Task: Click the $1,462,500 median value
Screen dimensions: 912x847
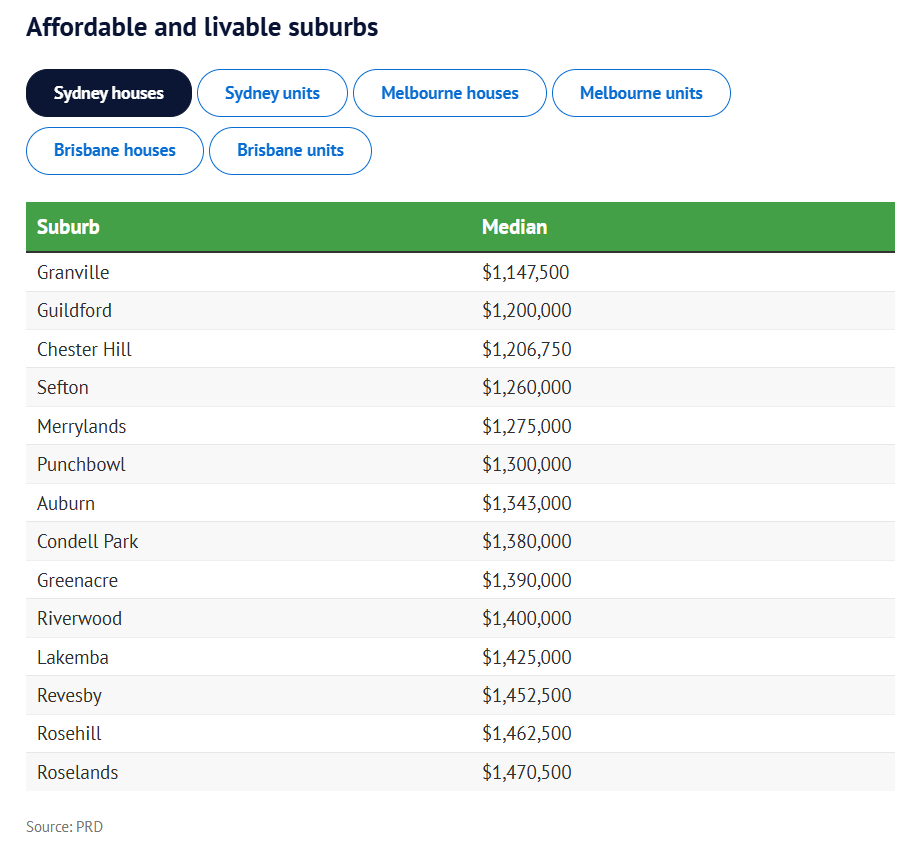Action: point(526,734)
